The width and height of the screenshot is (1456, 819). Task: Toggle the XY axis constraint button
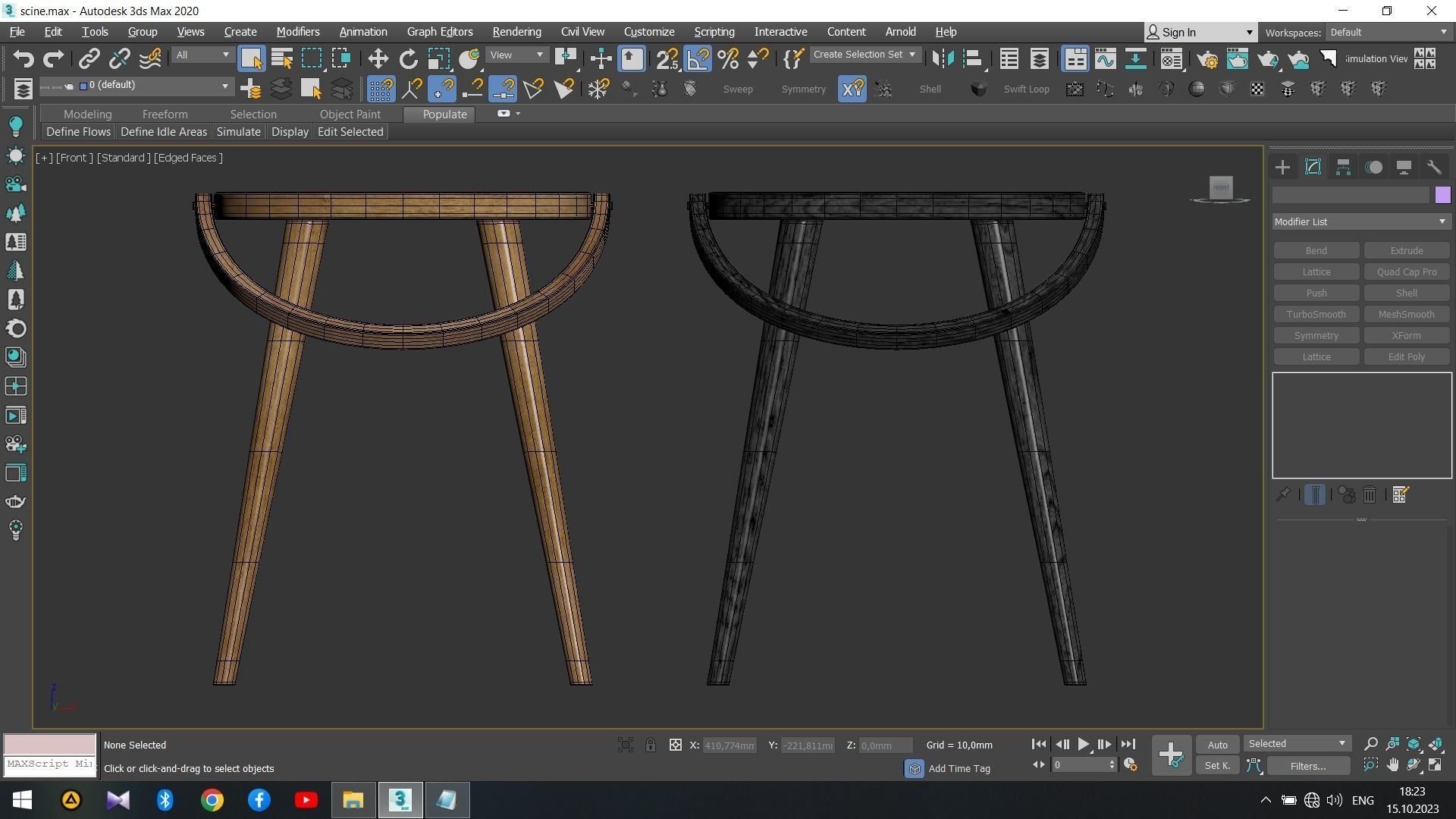852,89
